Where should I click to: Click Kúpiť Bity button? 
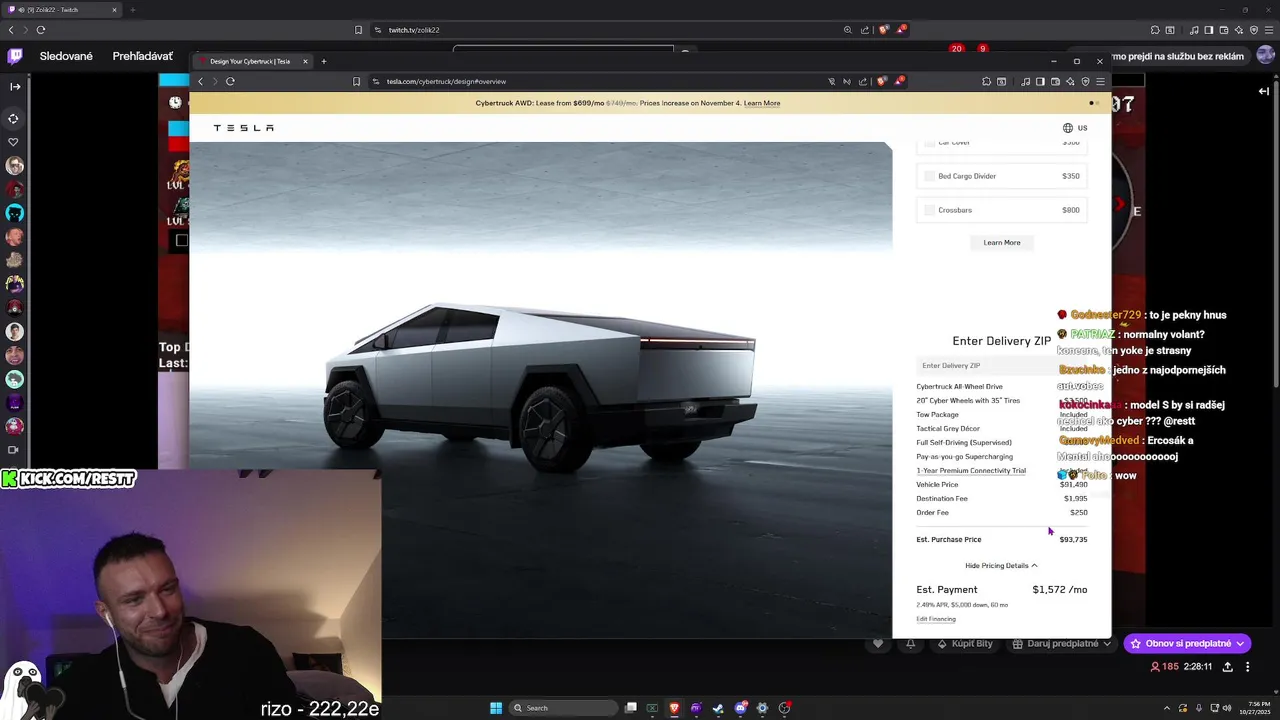point(965,644)
